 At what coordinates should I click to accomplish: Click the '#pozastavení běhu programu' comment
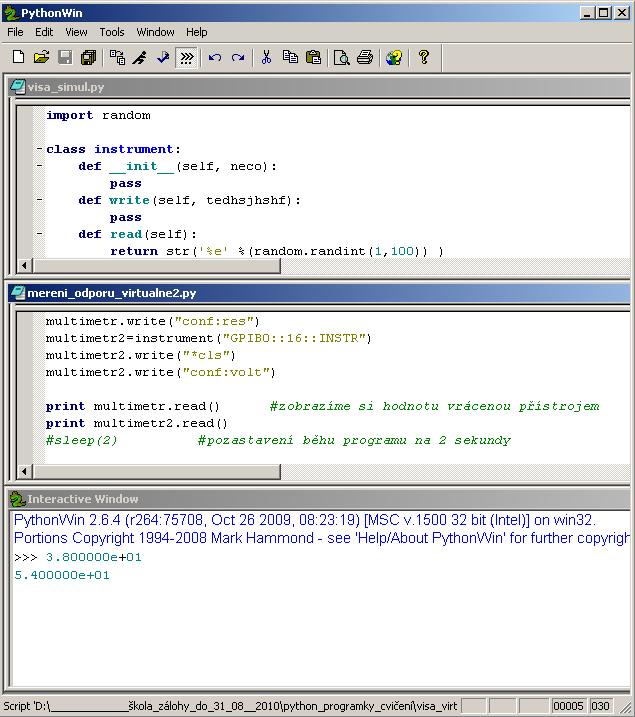pyautogui.click(x=355, y=440)
